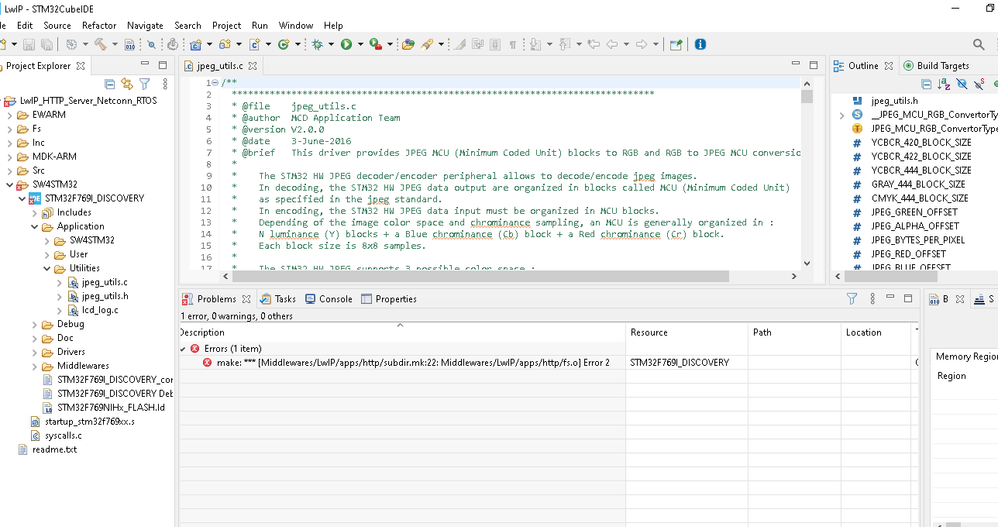The height and width of the screenshot is (527, 998).
Task: Click Collapse All icon in Outline view
Action: (927, 84)
